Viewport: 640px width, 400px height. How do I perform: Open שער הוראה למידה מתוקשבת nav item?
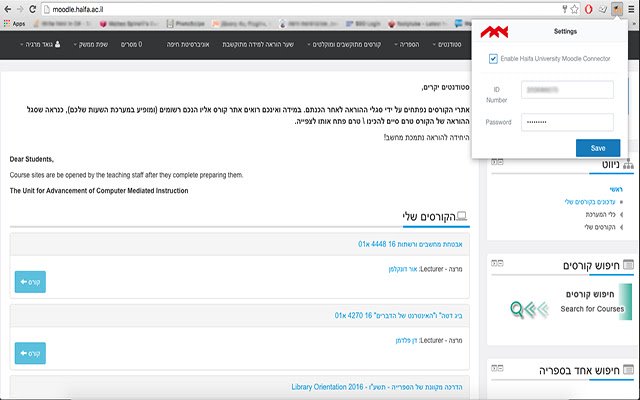click(x=258, y=44)
